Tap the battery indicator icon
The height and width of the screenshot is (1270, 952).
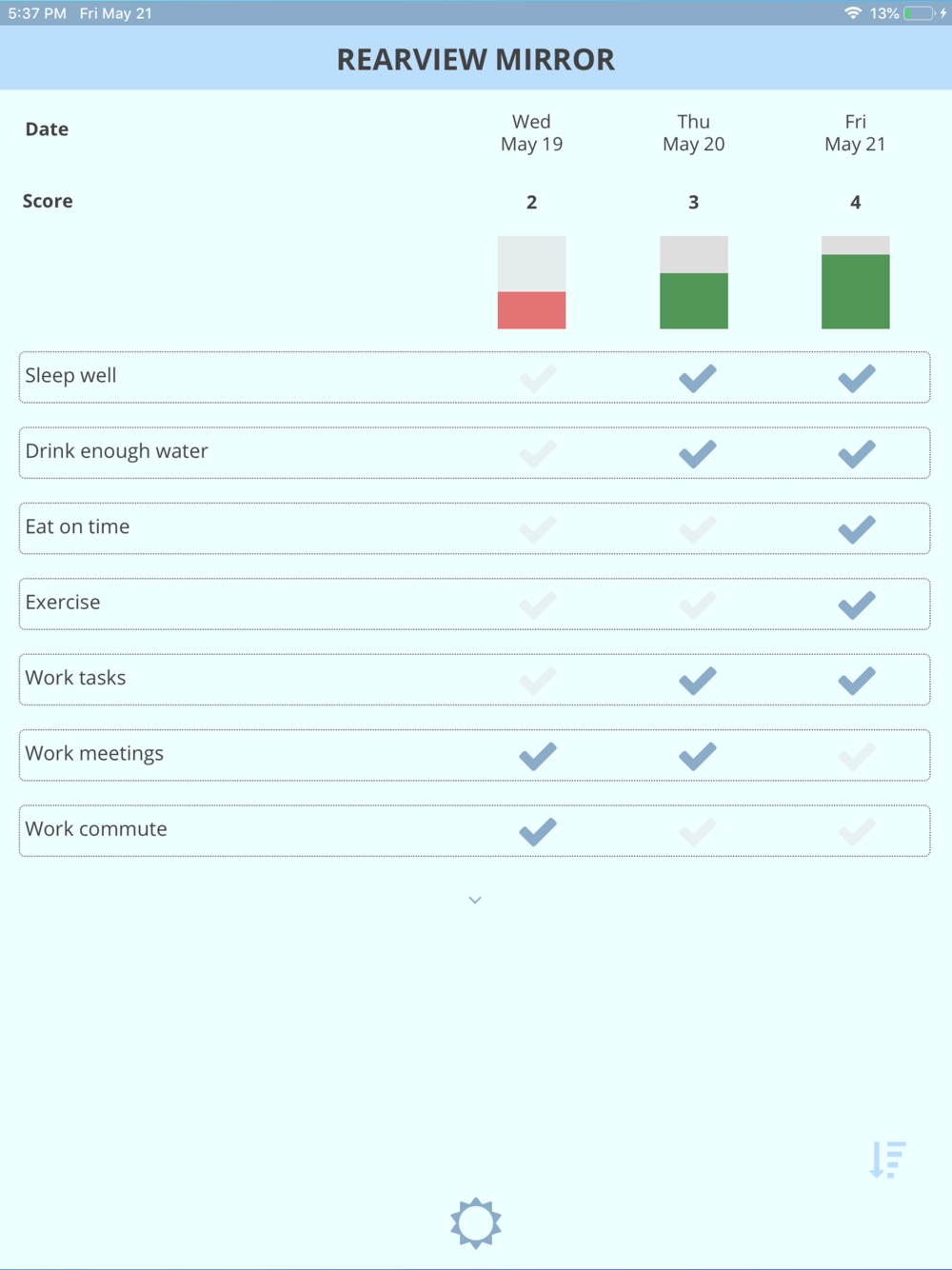click(919, 13)
